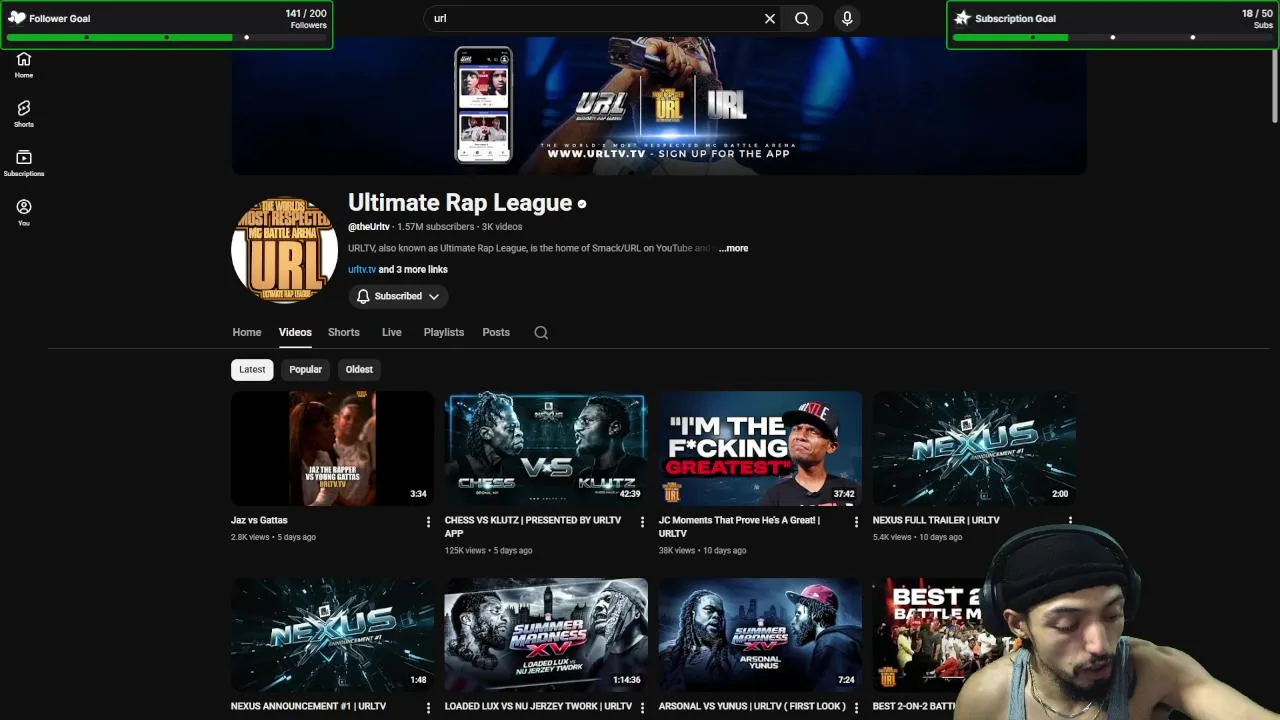Open more options for Jaz vs Gattas
The width and height of the screenshot is (1280, 720).
[x=428, y=522]
